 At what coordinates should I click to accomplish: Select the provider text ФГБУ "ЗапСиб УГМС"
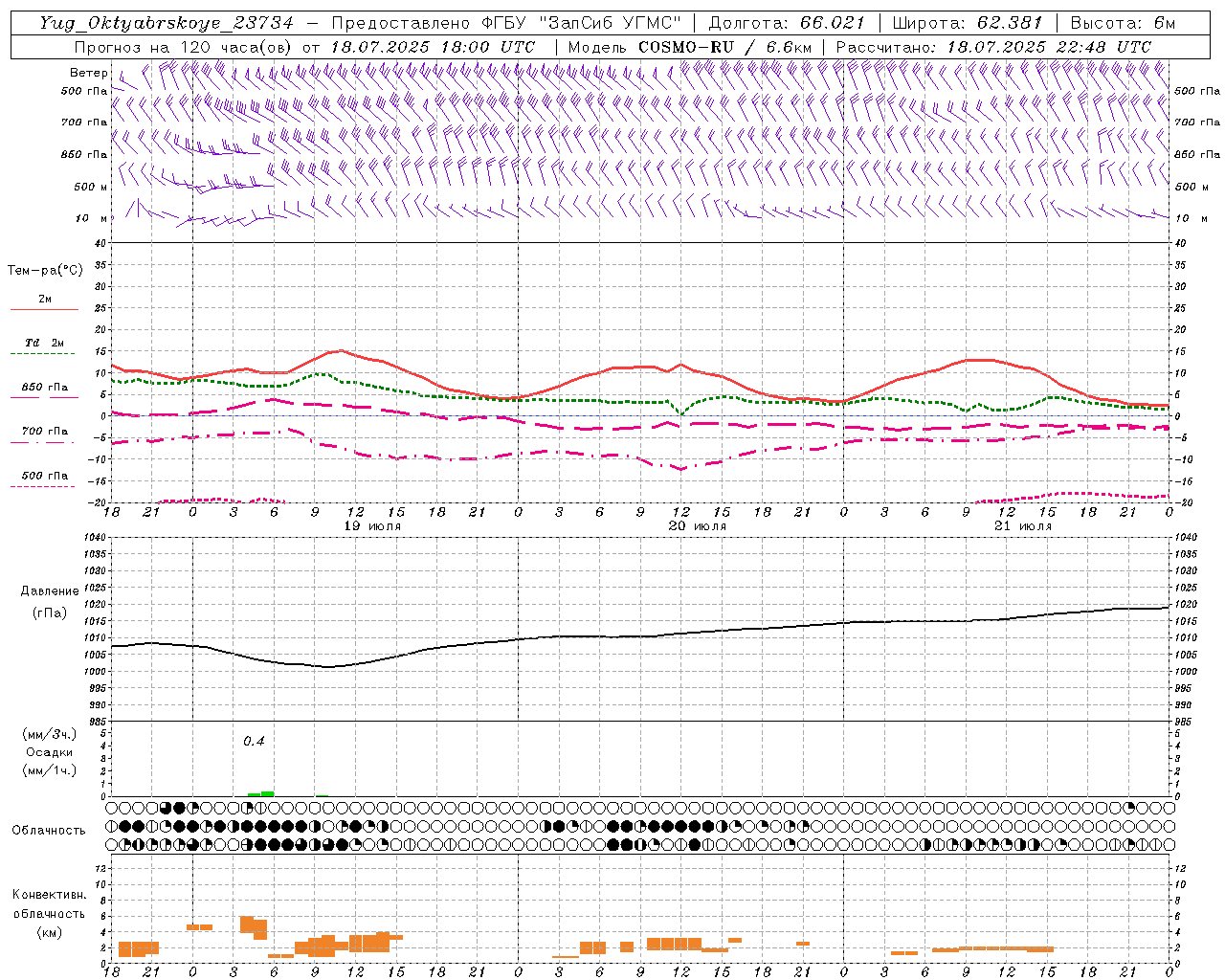click(582, 23)
